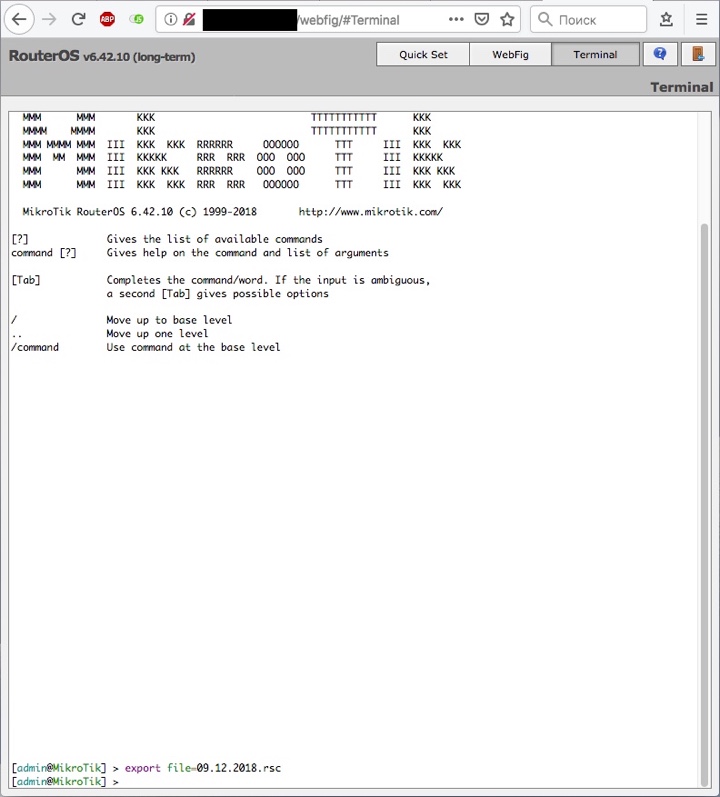Screen dimensions: 720x797
Task: Show site information via the info icon
Action: pos(171,20)
